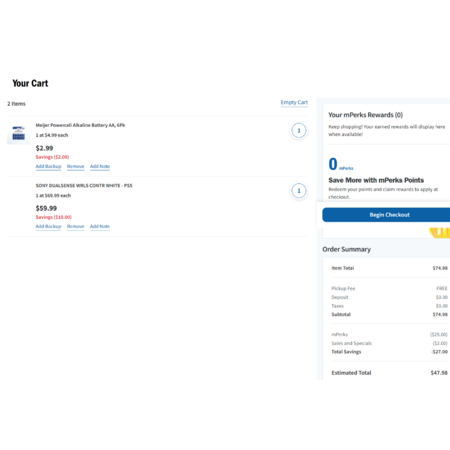Change quantity of the Meijer battery item
The image size is (450, 450).
(x=299, y=131)
